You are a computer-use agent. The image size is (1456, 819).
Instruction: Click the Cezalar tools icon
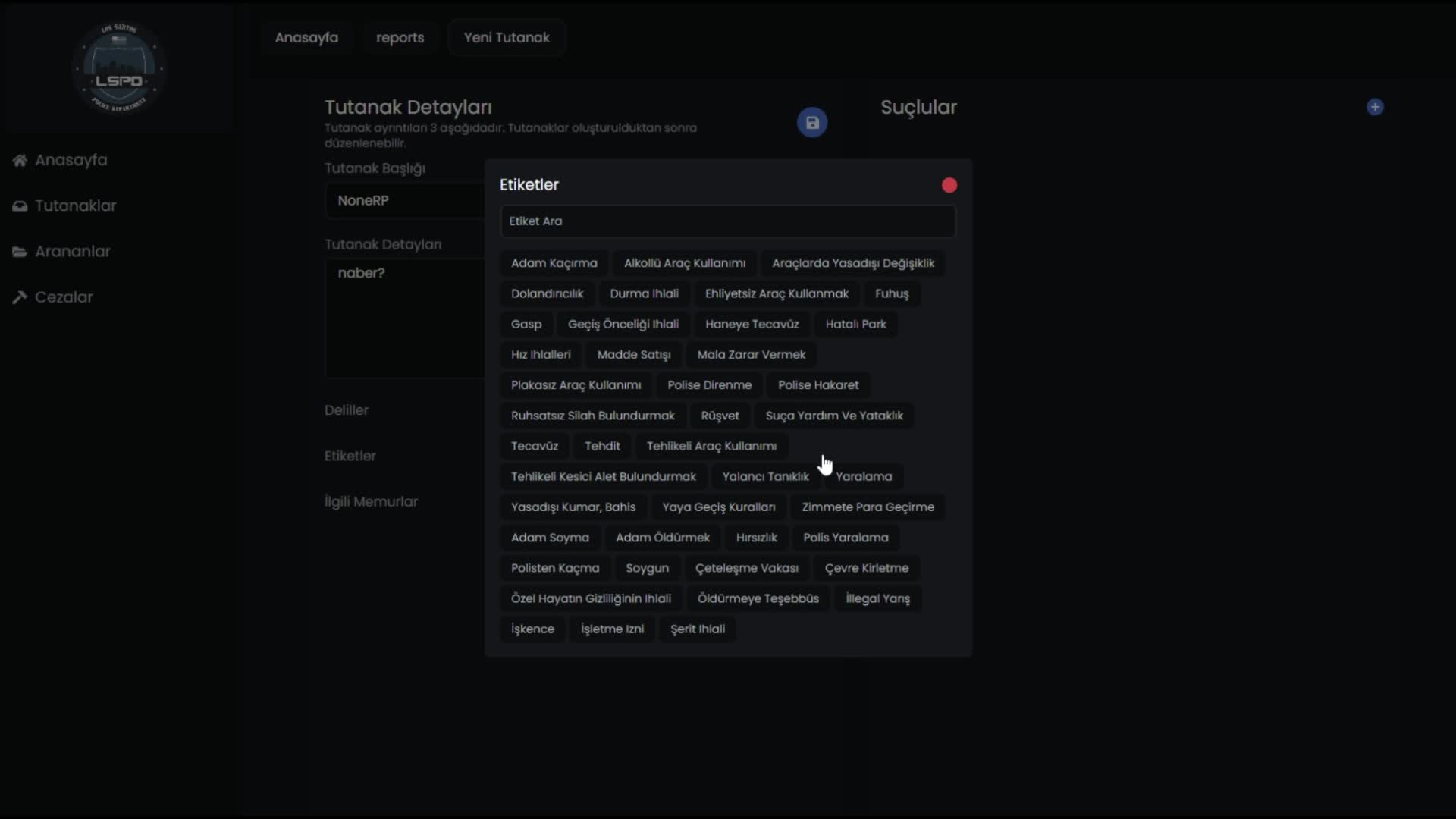click(20, 297)
